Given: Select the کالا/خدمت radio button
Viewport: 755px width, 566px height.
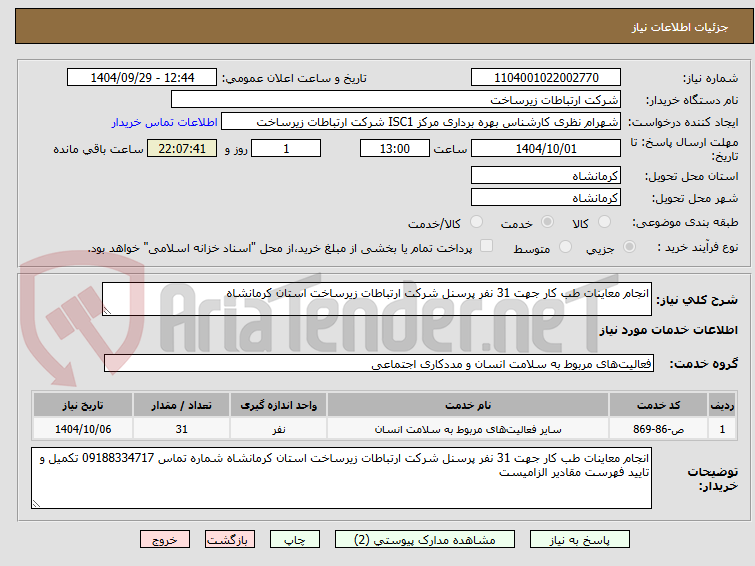Looking at the screenshot, I should (x=476, y=222).
